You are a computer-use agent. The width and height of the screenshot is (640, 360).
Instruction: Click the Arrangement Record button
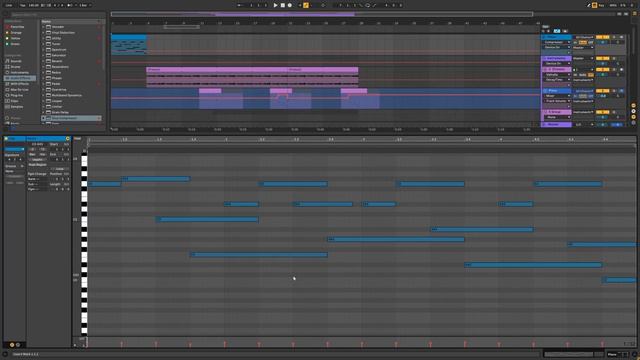pyautogui.click(x=290, y=5)
